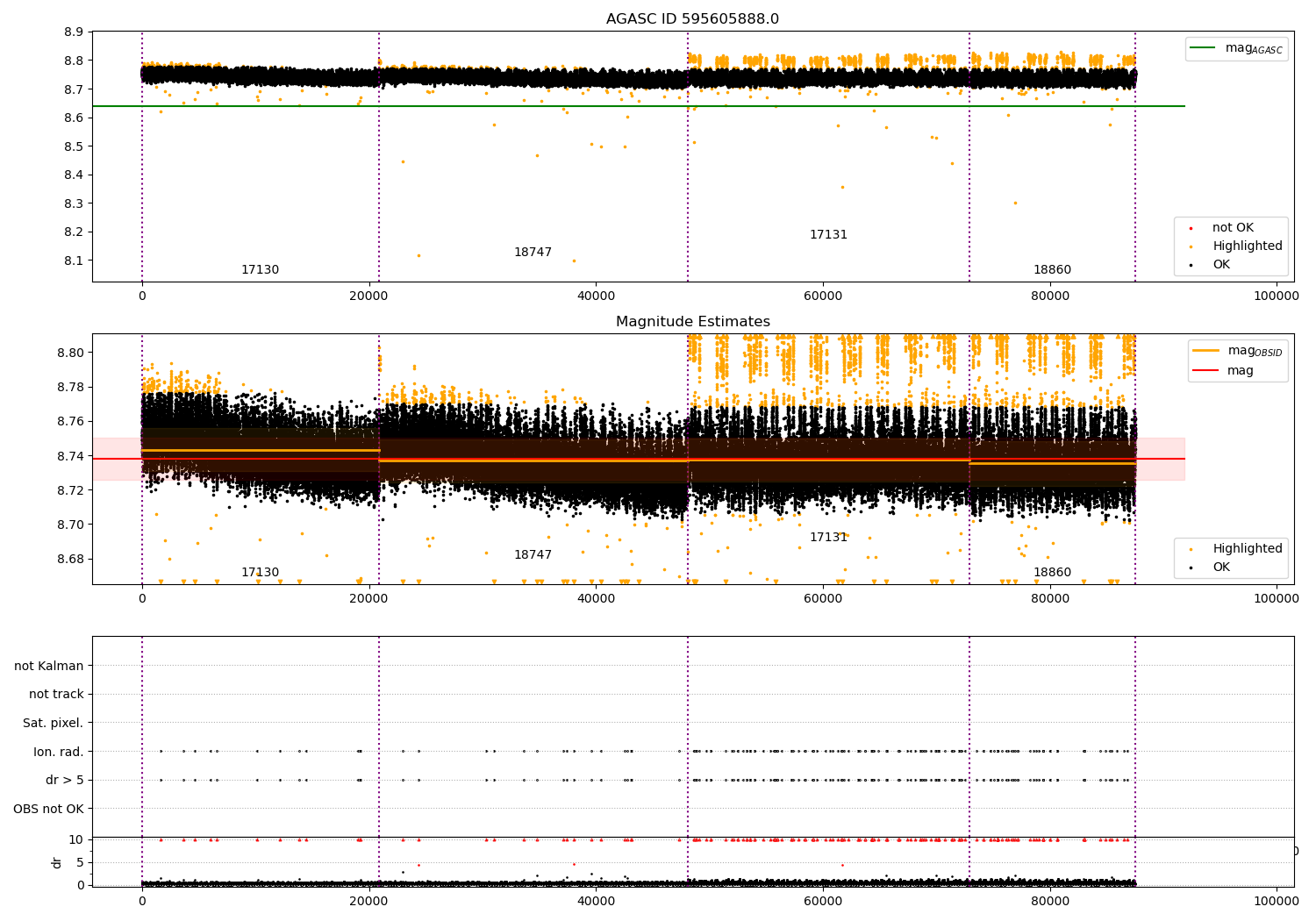The image size is (1316, 921).
Task: Click the green mag AGASC legend line
Action: coord(1203,48)
